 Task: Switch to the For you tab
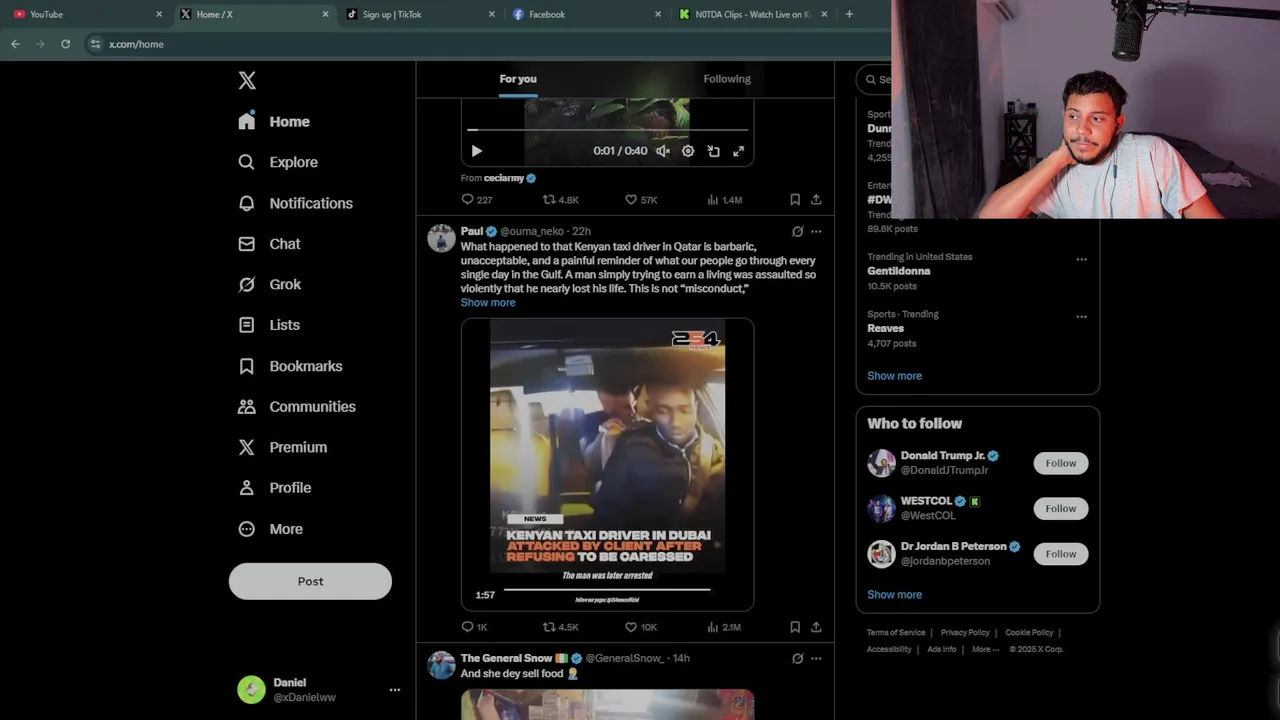tap(518, 79)
